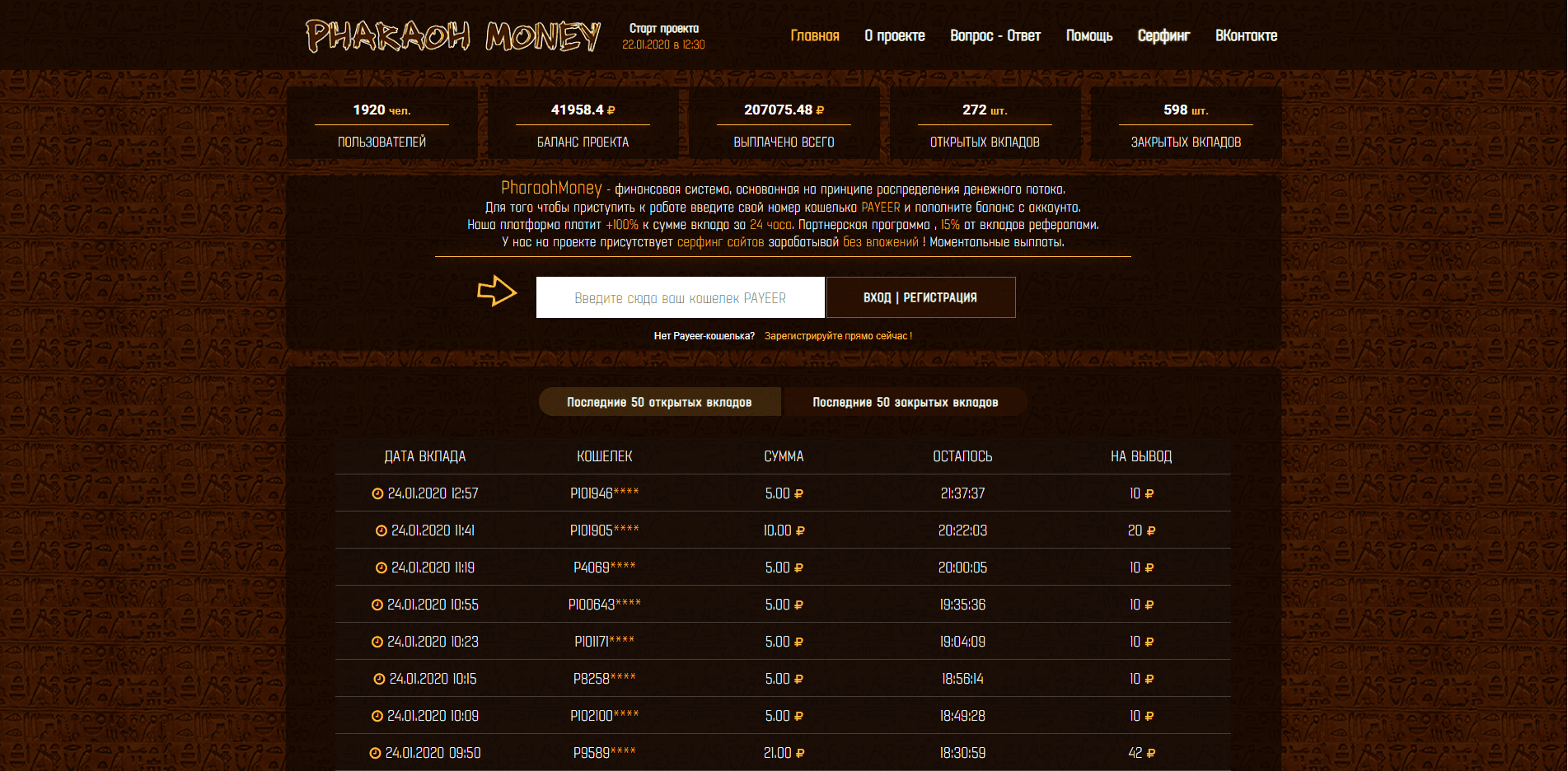Image resolution: width=1568 pixels, height=771 pixels.
Task: Click clock icon next to 24.01.2020 10:55
Action: coord(377,605)
